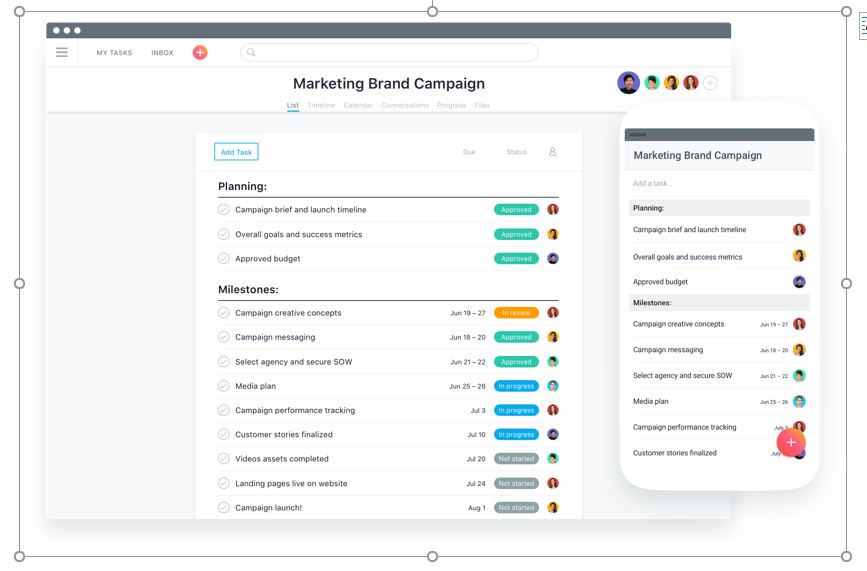This screenshot has height=571, width=867.
Task: Tap the floating plus button on phone
Action: coord(790,442)
